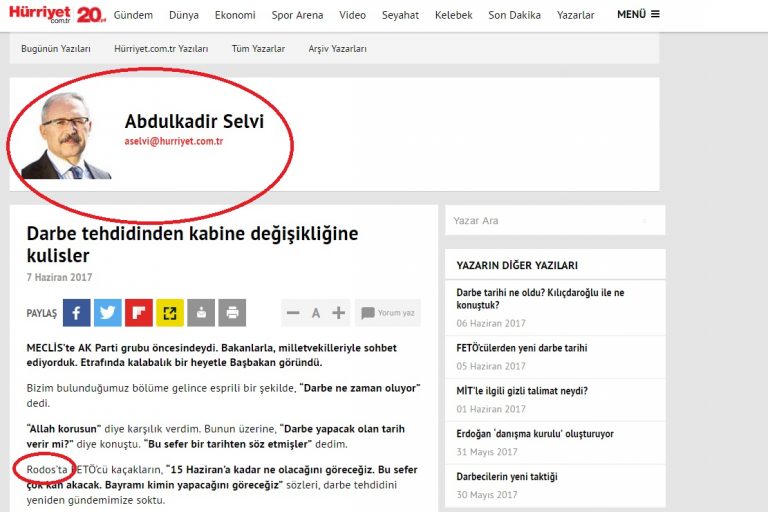Open article 'Darbe tarihi ne oldu? Kılıçdaroğlu ile ne konuştuk?'
The width and height of the screenshot is (768, 512).
[540, 299]
